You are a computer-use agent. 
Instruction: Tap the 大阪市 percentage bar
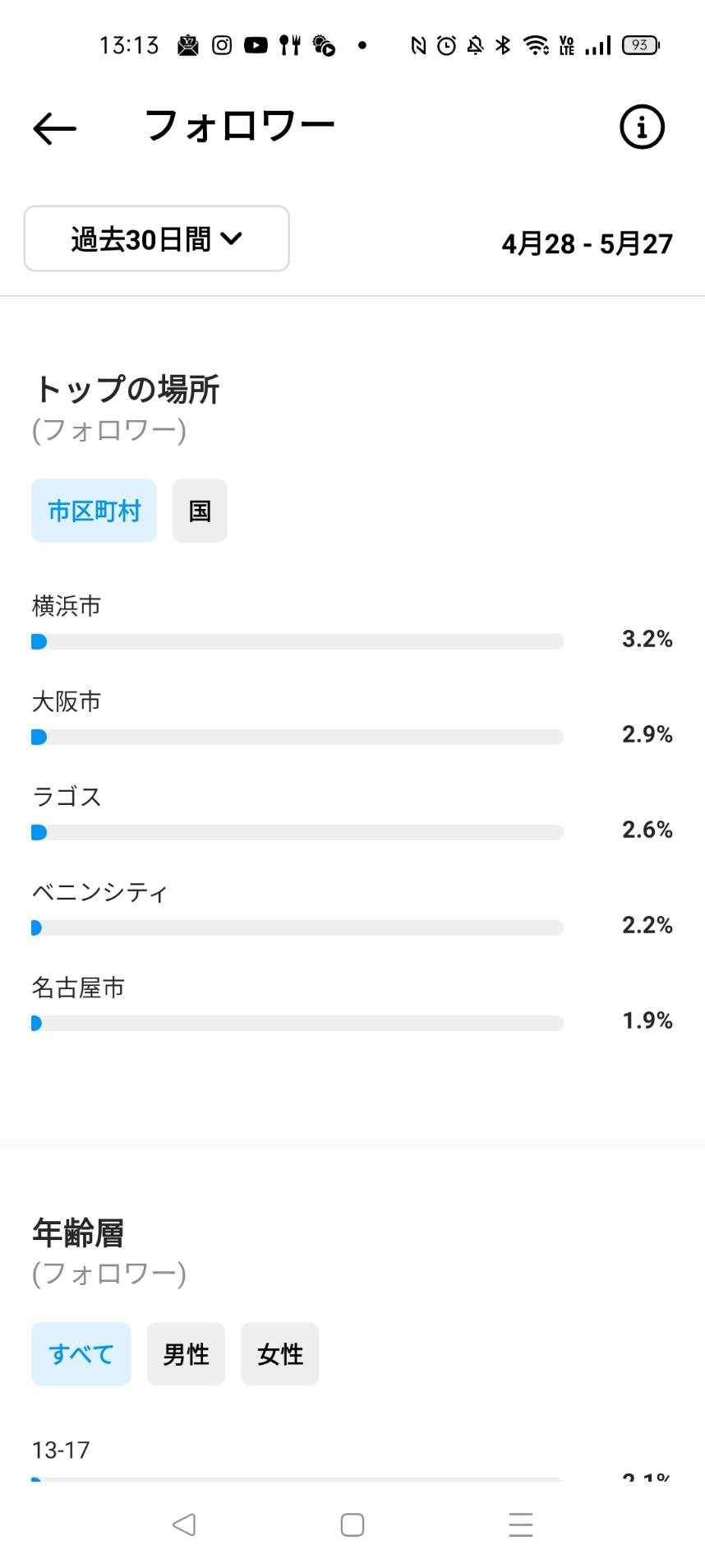pyautogui.click(x=297, y=737)
